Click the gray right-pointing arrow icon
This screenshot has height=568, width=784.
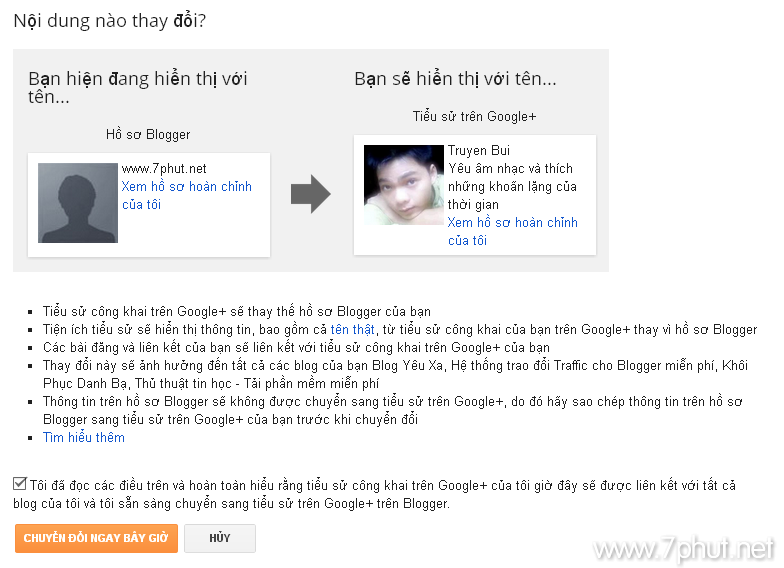click(310, 194)
